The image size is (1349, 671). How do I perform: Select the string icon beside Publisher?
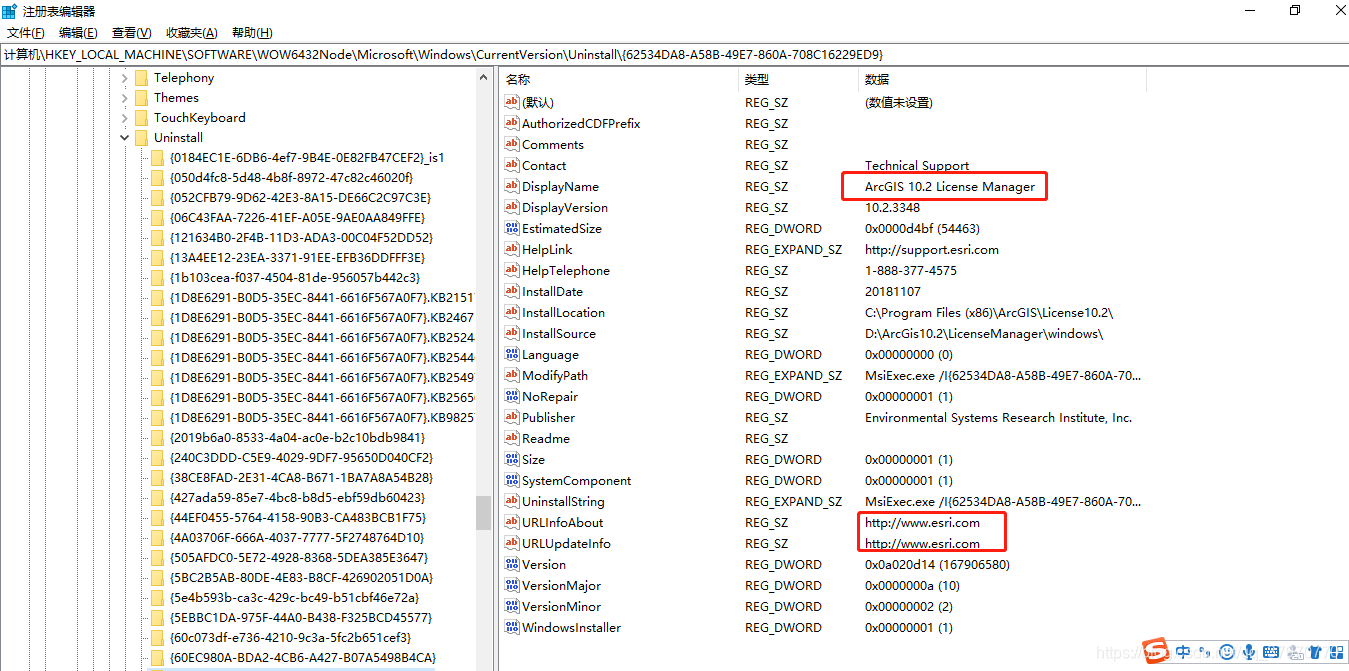(x=512, y=418)
